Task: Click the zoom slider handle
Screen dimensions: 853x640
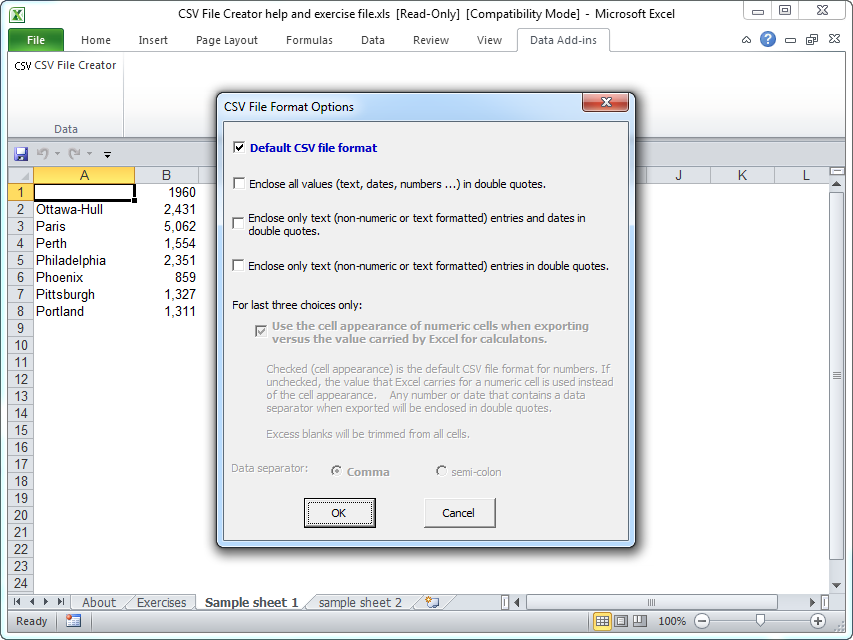Action: (x=761, y=620)
